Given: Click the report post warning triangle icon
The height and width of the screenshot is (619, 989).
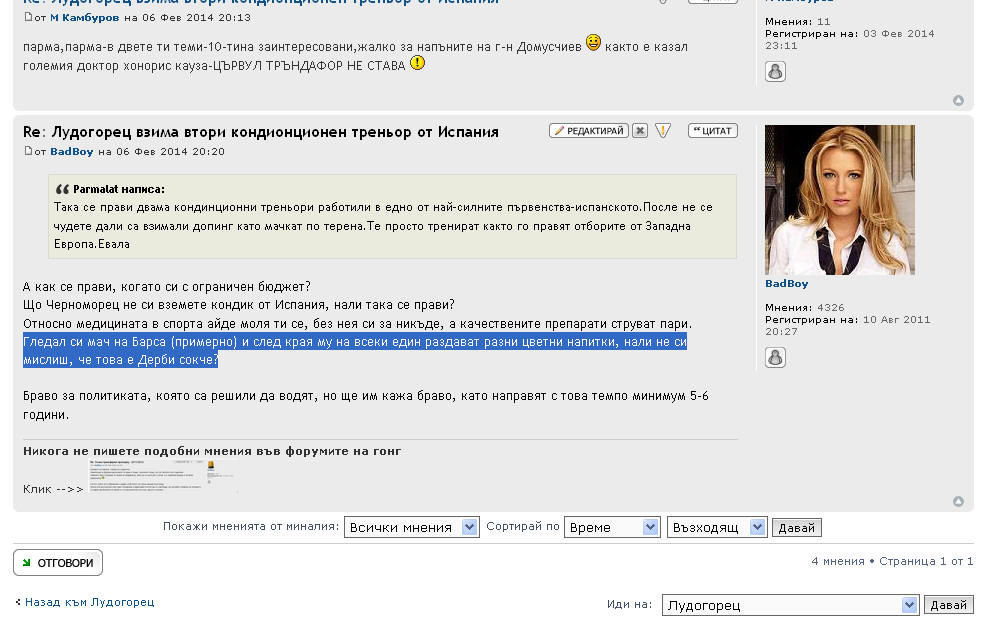Looking at the screenshot, I should [663, 131].
